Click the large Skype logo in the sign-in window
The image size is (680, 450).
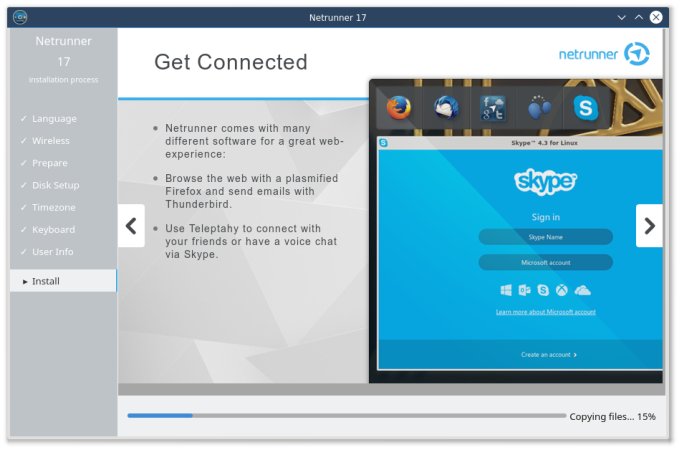(546, 181)
